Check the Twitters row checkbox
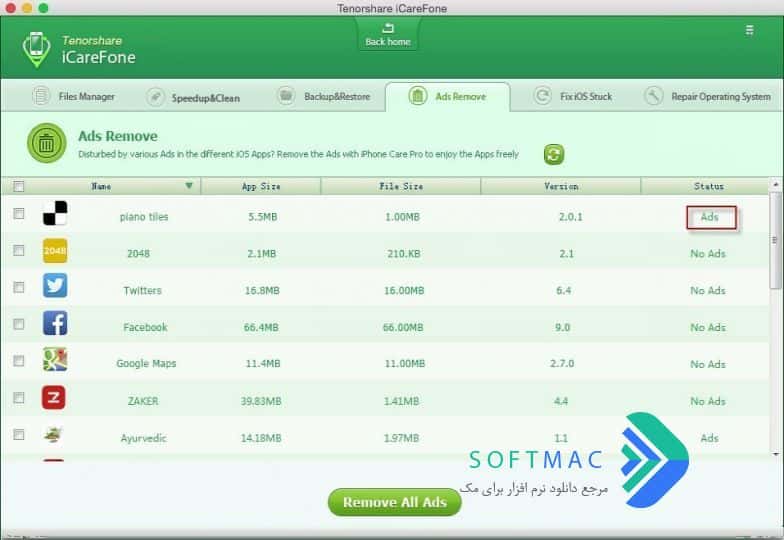The image size is (784, 540). click(x=18, y=288)
